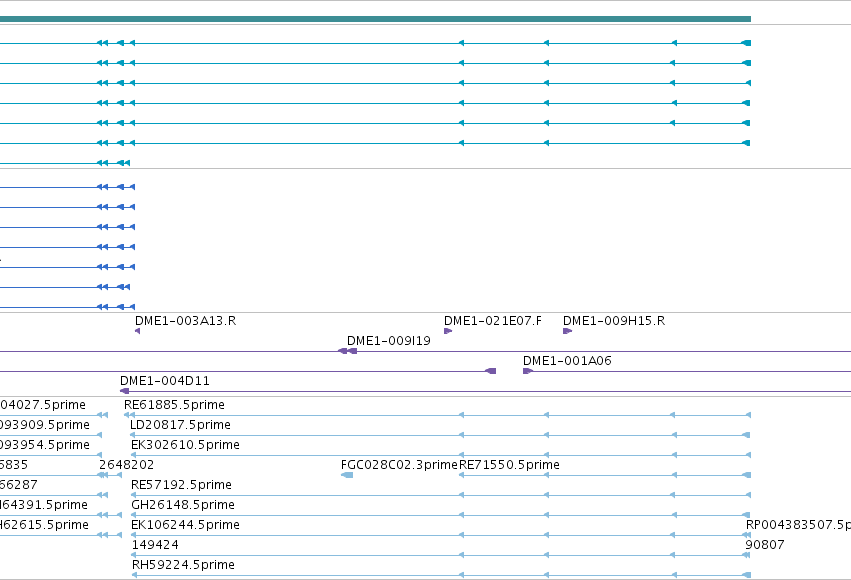The height and width of the screenshot is (580, 851).
Task: Click the LD20817.5prime EST label
Action: coord(180,425)
